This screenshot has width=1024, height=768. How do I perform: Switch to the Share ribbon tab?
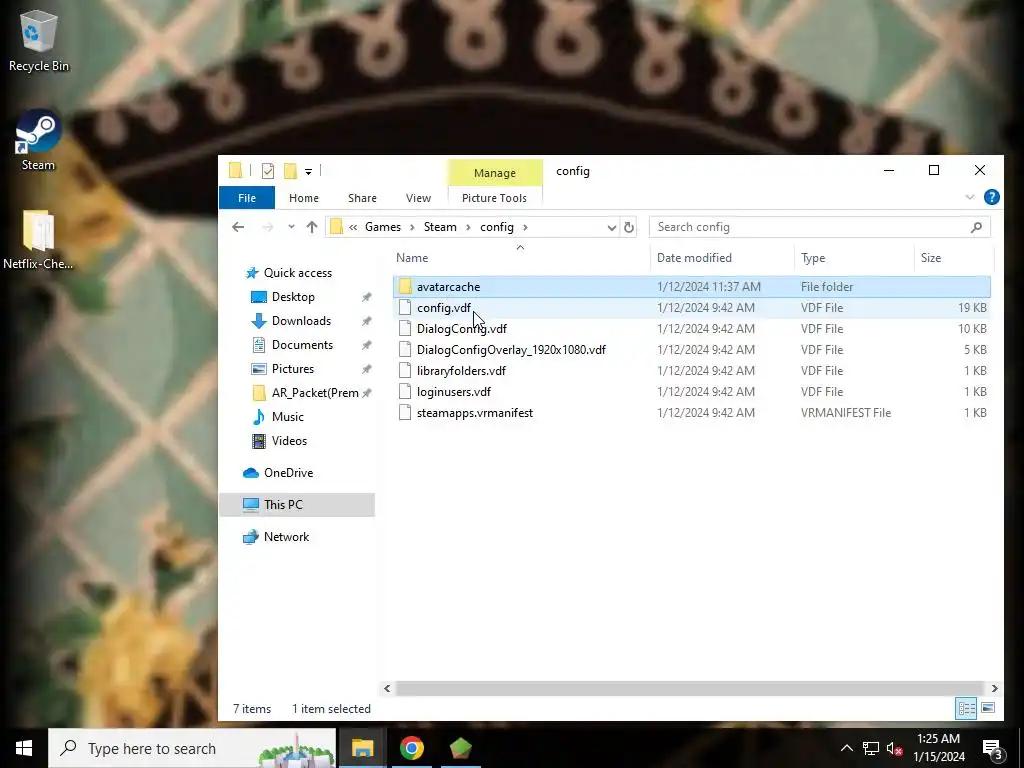point(362,198)
